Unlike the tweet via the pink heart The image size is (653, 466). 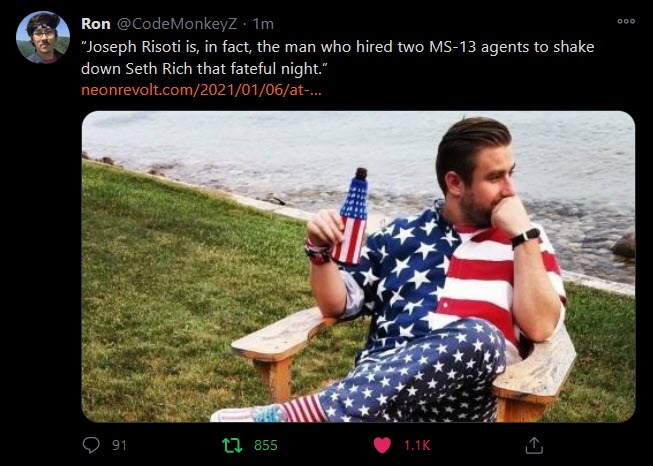tap(382, 445)
